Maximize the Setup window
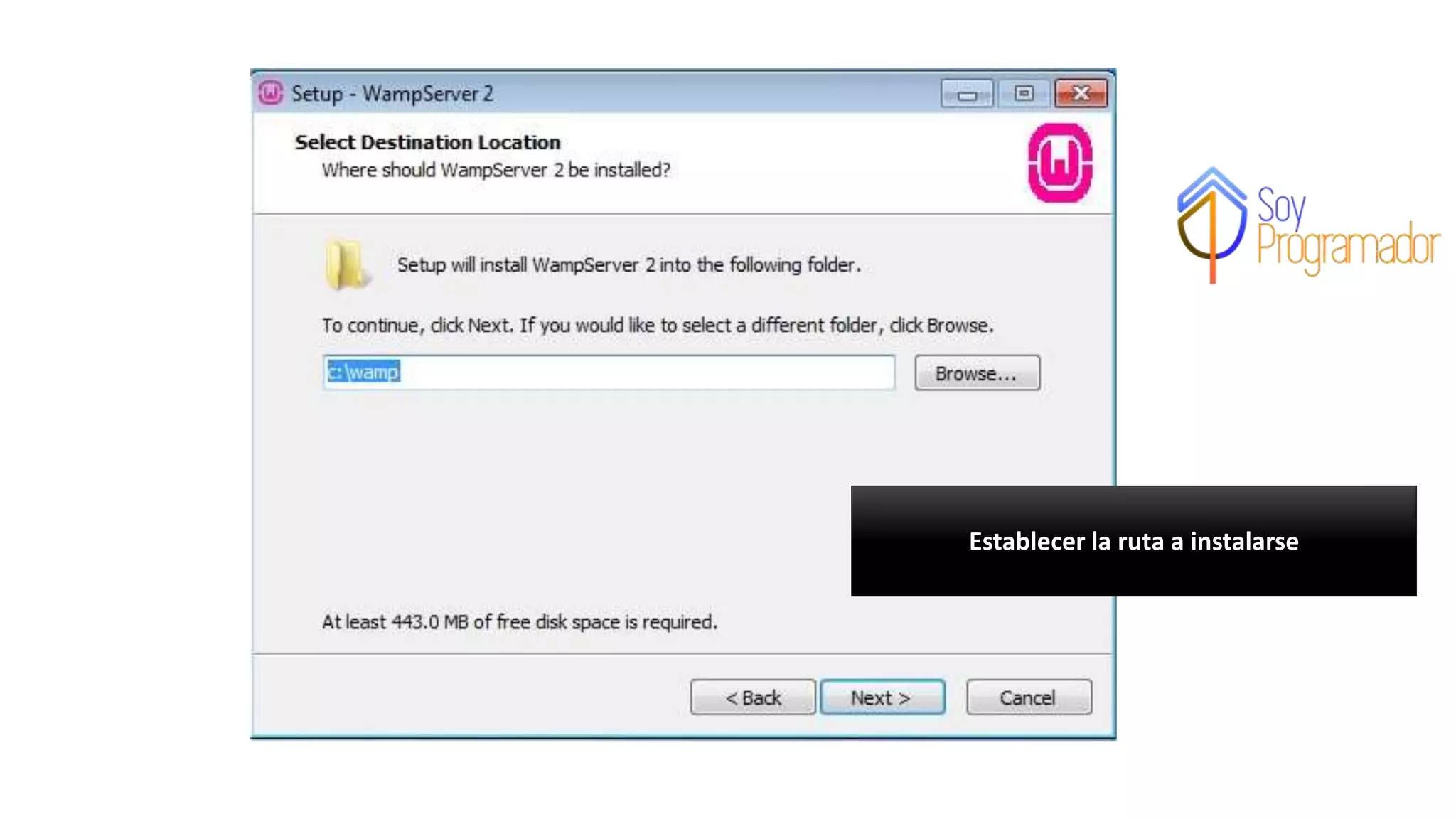This screenshot has height=819, width=1456. point(1024,94)
